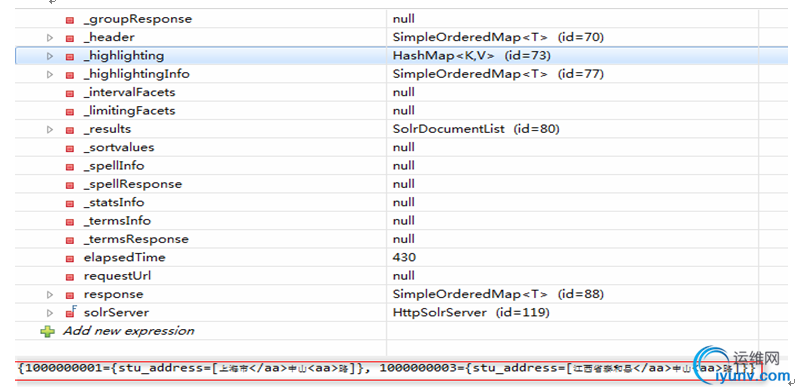Select the _groupResponse variable name

pyautogui.click(x=138, y=19)
